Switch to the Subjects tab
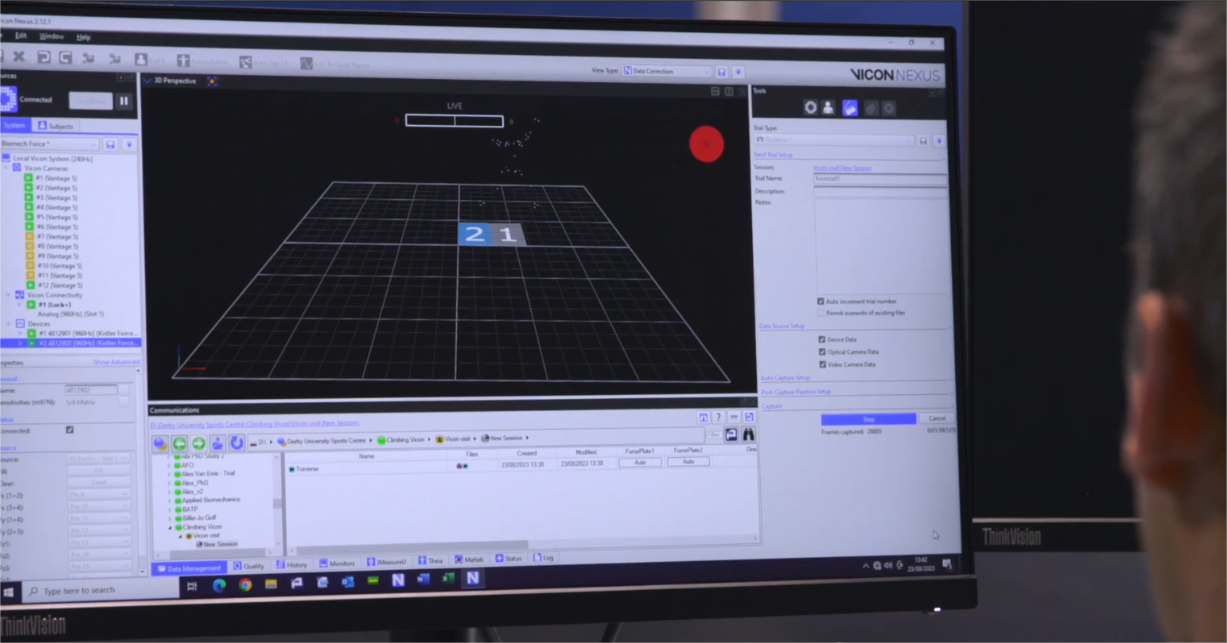This screenshot has height=643, width=1227. click(x=56, y=126)
